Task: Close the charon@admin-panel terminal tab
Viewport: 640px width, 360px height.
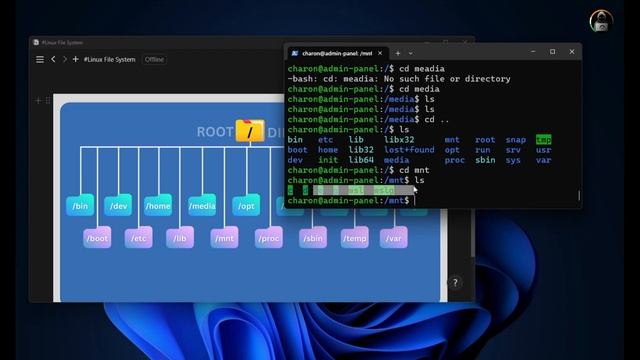Action: pyautogui.click(x=380, y=53)
